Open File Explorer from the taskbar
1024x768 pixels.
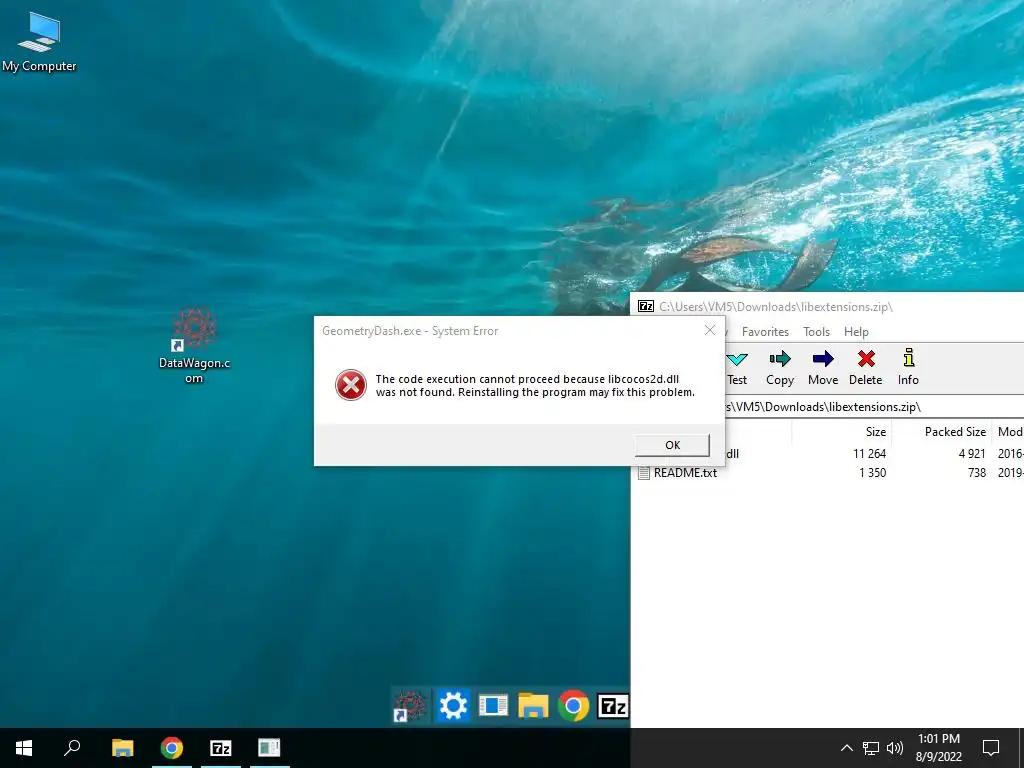coord(122,748)
